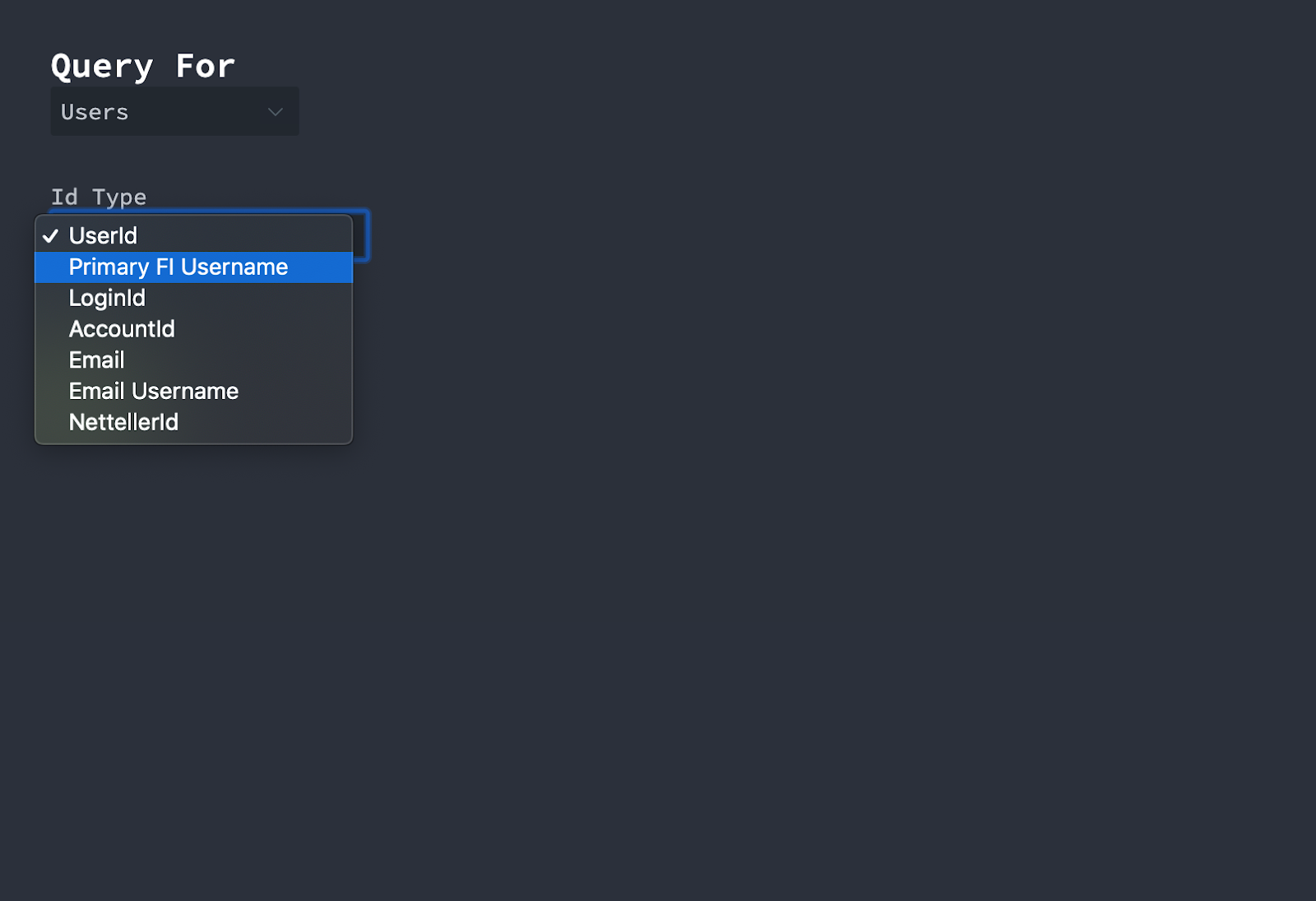Select the UserId option

click(x=104, y=236)
